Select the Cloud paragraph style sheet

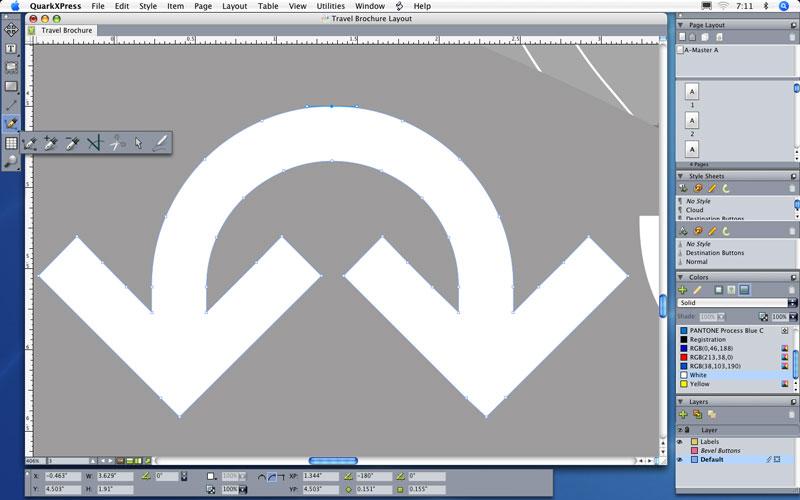coord(694,210)
